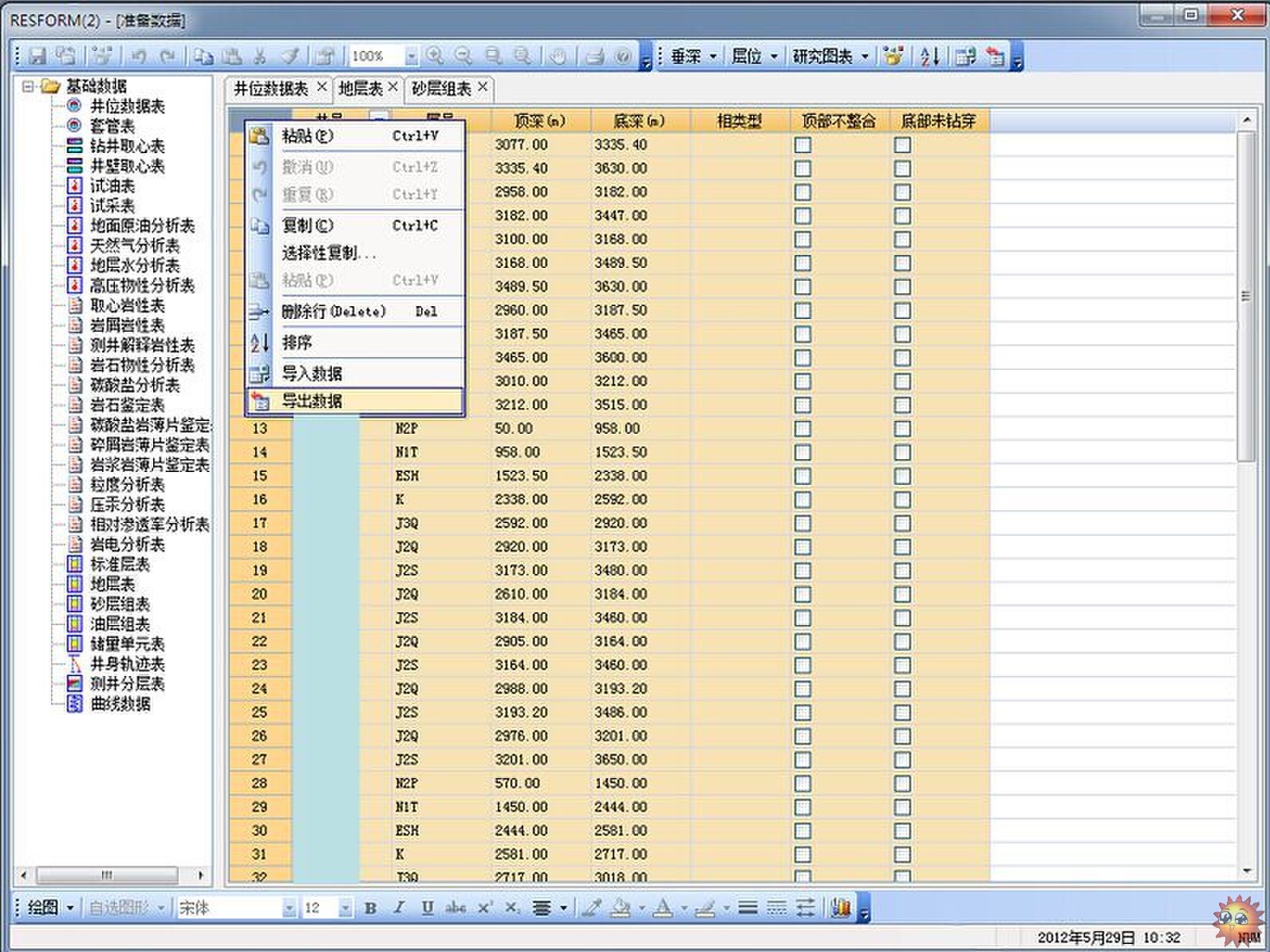Tick 顶部不整合 checkbox in row 13

[x=803, y=429]
